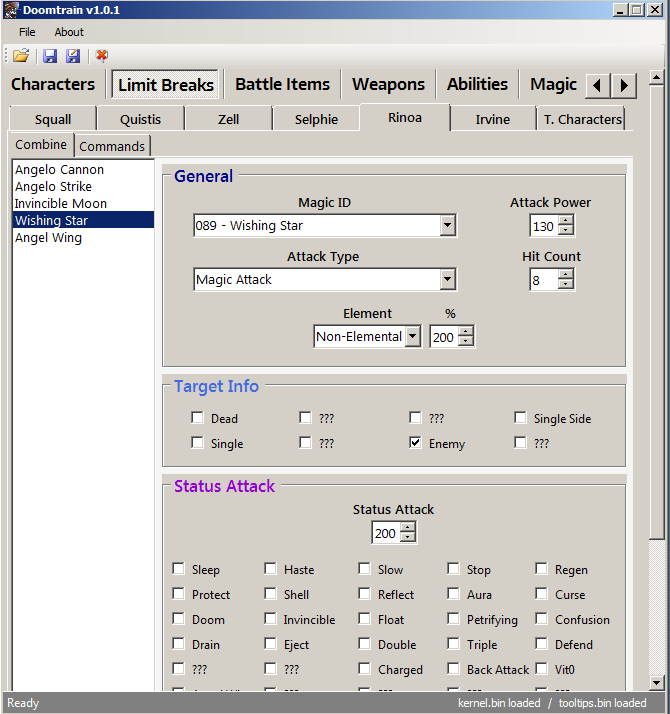
Task: Enable the Dead target checkbox
Action: pyautogui.click(x=197, y=418)
